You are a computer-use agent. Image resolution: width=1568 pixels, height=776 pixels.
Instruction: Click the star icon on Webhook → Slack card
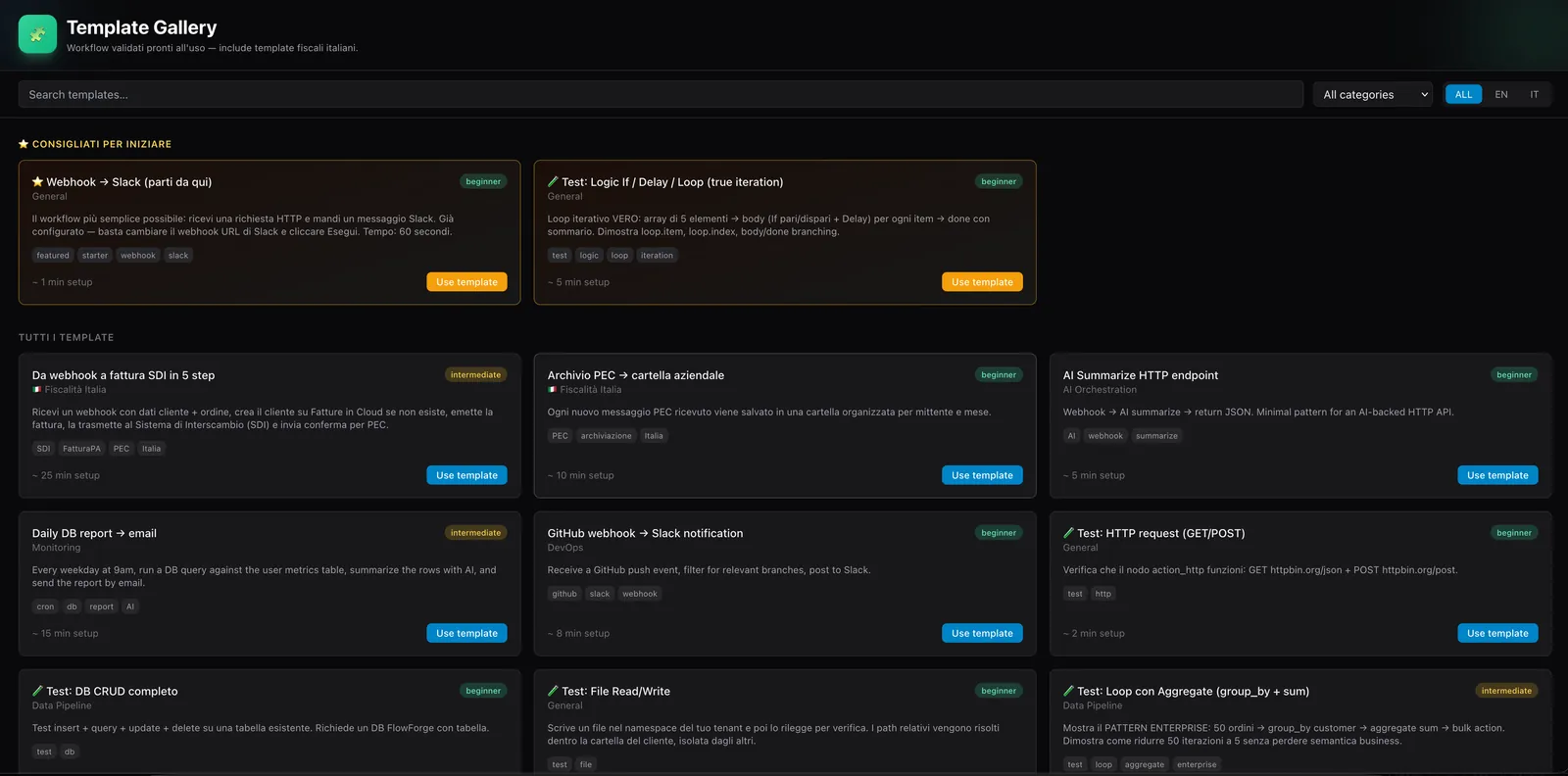point(37,181)
